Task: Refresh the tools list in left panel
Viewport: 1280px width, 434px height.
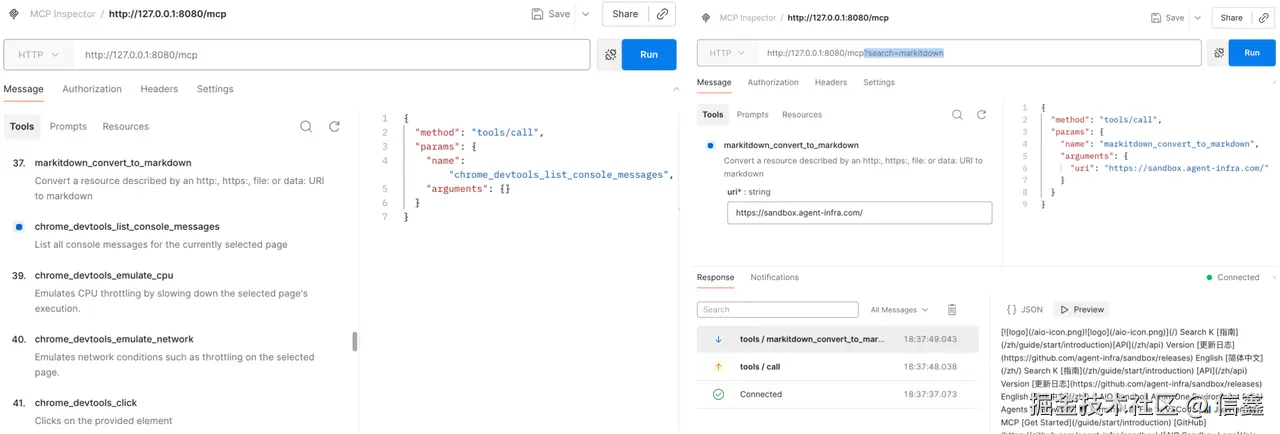Action: (334, 126)
